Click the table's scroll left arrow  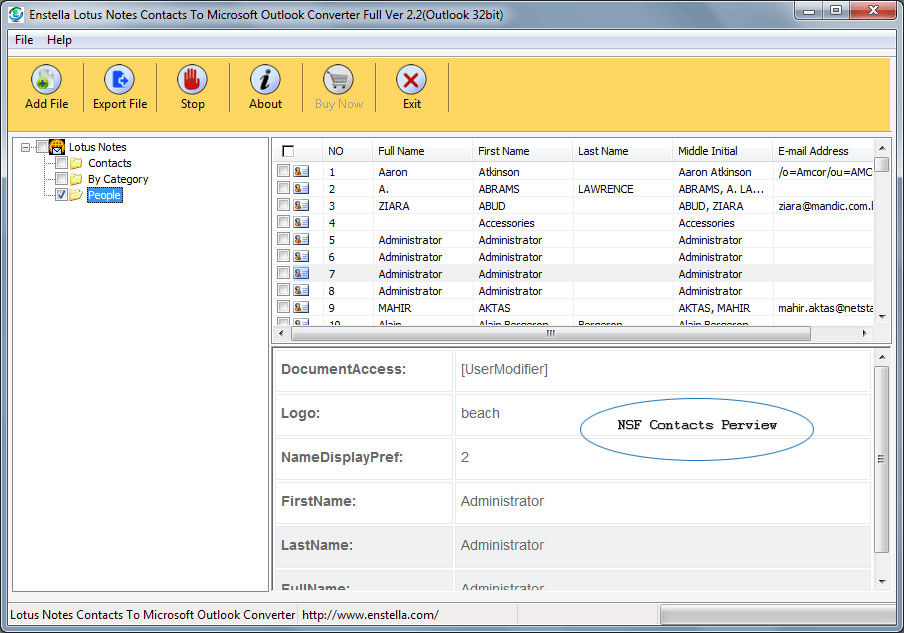coord(281,333)
